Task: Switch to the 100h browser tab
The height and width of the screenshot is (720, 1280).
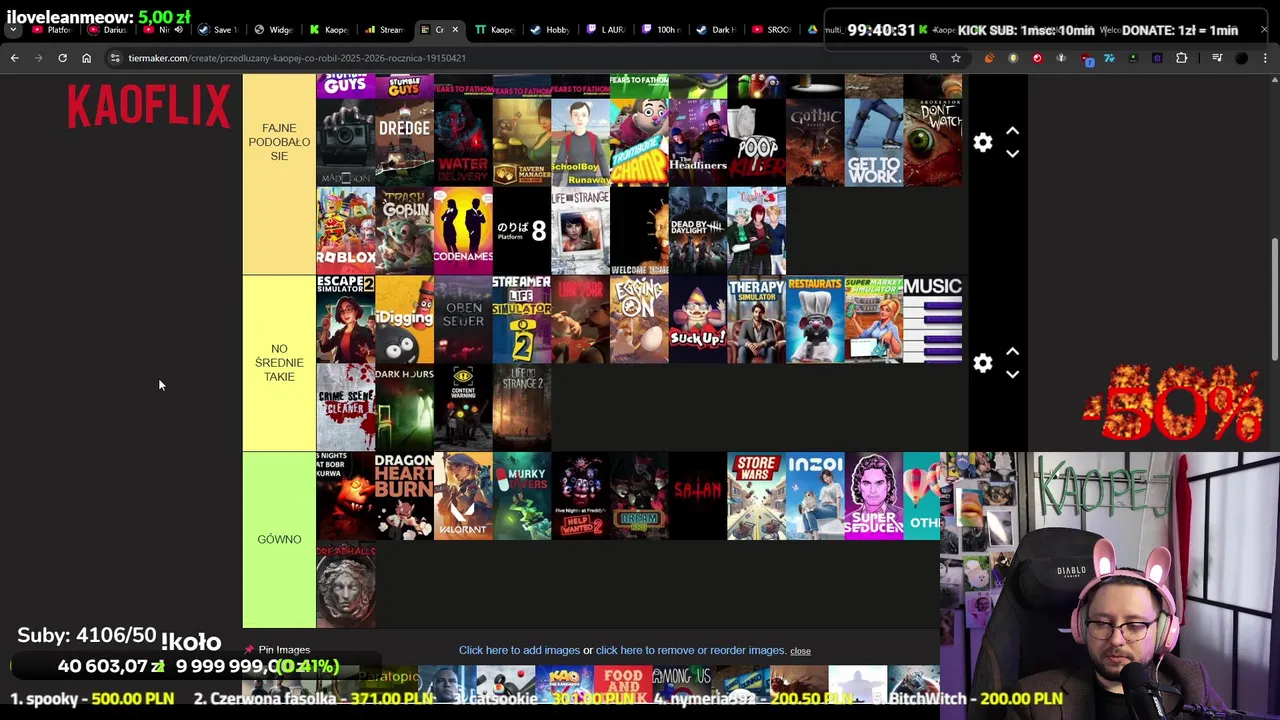Action: tap(661, 30)
